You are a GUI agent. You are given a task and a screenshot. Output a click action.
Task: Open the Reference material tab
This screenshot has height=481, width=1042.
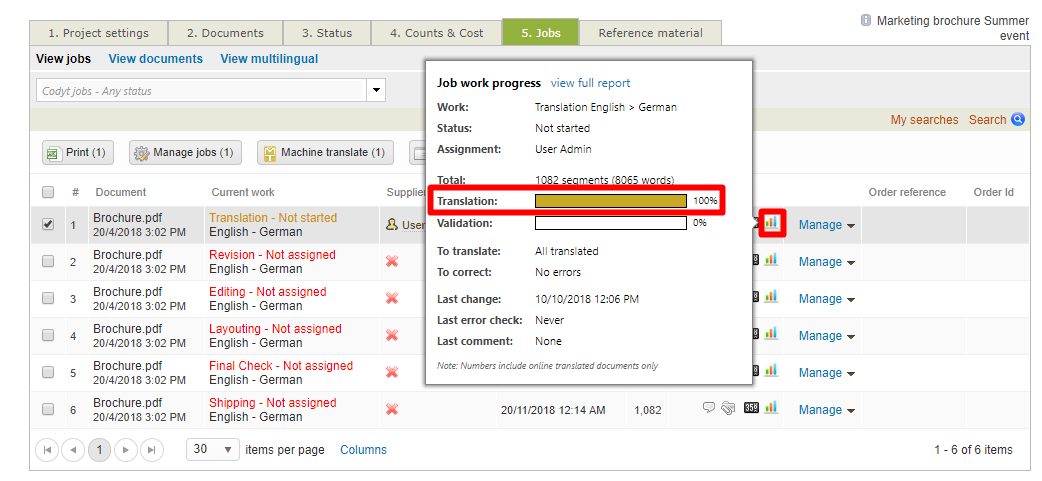pos(650,33)
